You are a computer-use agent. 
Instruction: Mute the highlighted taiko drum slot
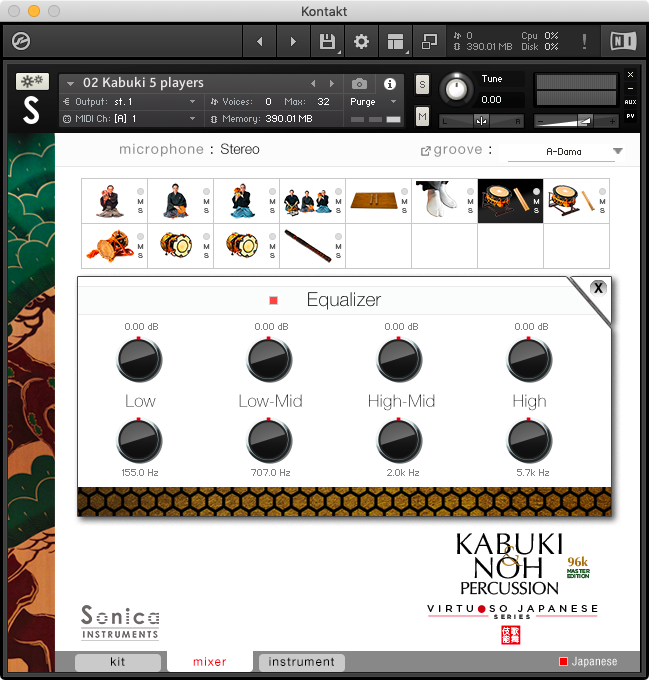[x=536, y=202]
